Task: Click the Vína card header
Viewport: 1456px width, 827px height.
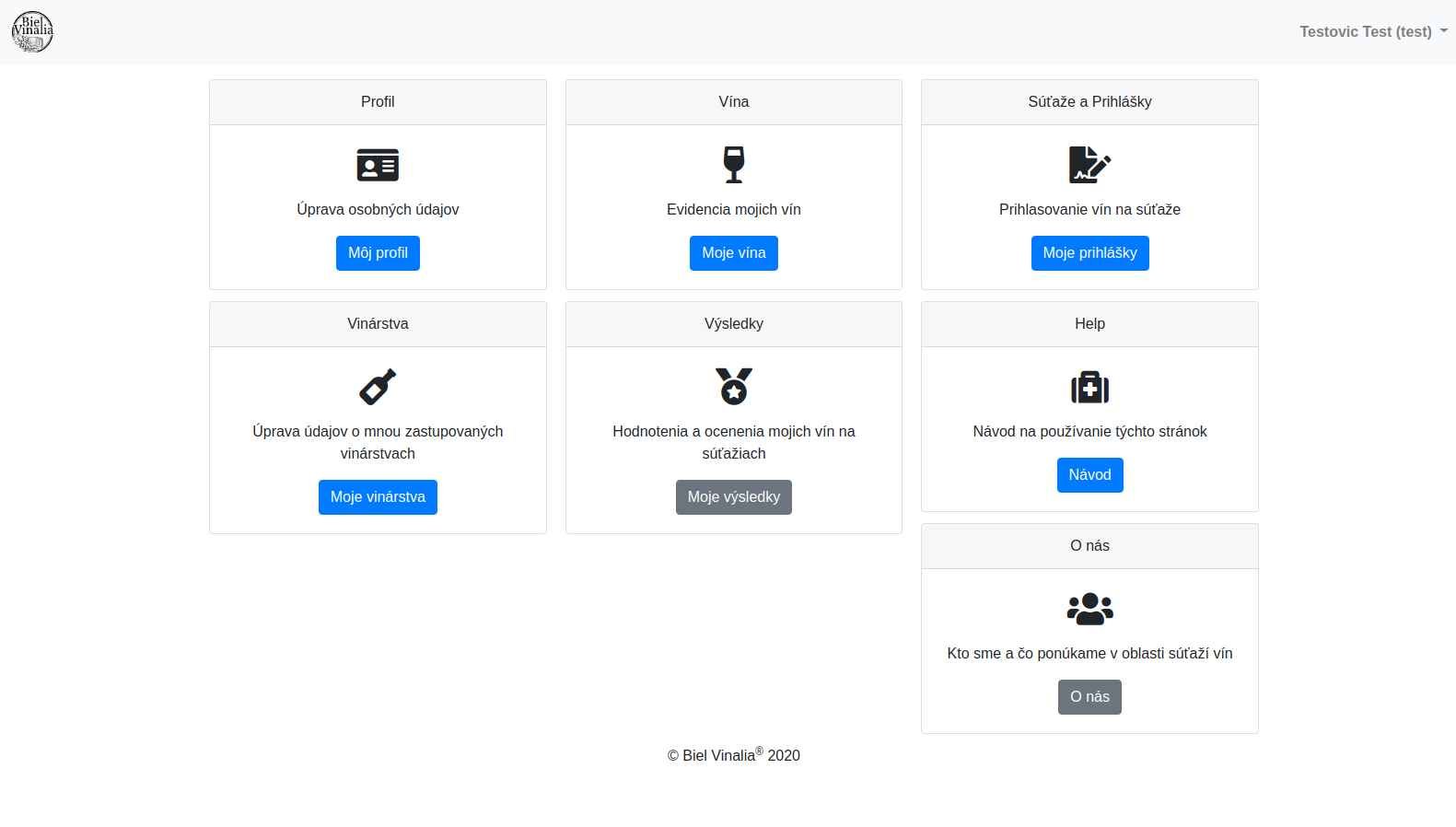Action: coord(734,102)
